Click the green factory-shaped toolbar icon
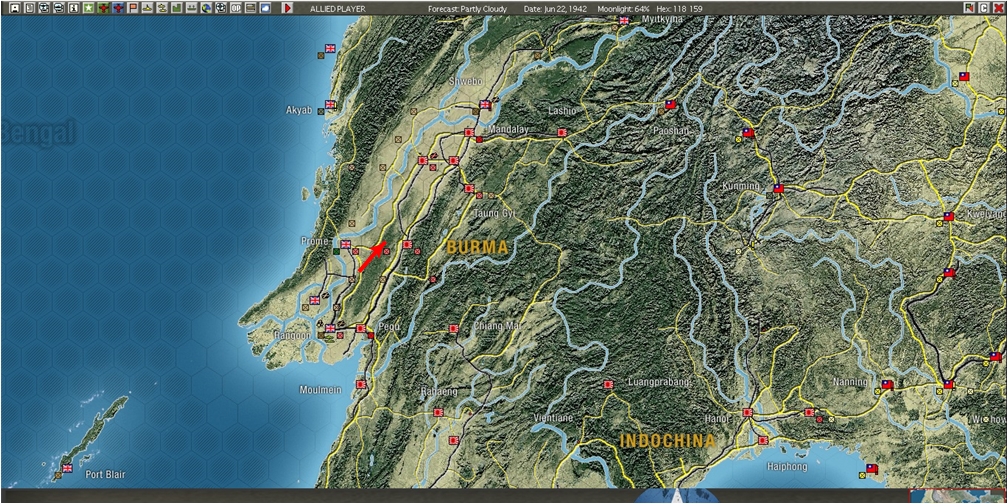1008x504 pixels. coord(177,8)
